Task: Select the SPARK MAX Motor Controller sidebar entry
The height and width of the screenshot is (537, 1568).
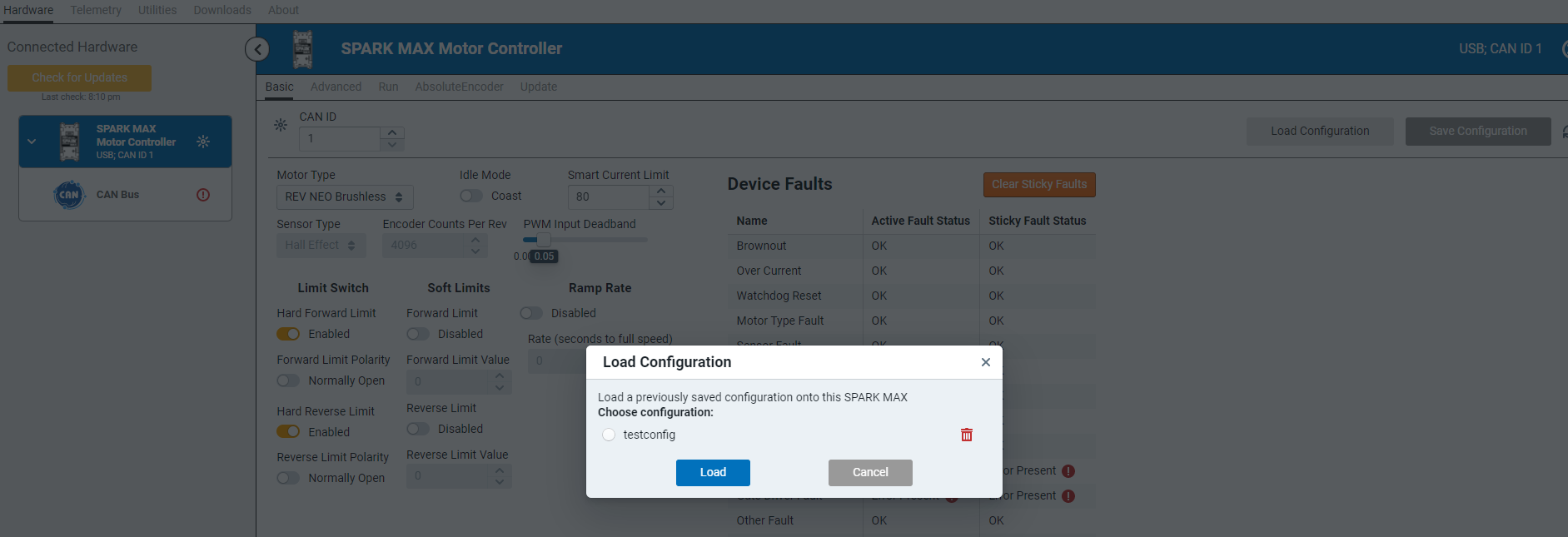Action: pos(125,142)
